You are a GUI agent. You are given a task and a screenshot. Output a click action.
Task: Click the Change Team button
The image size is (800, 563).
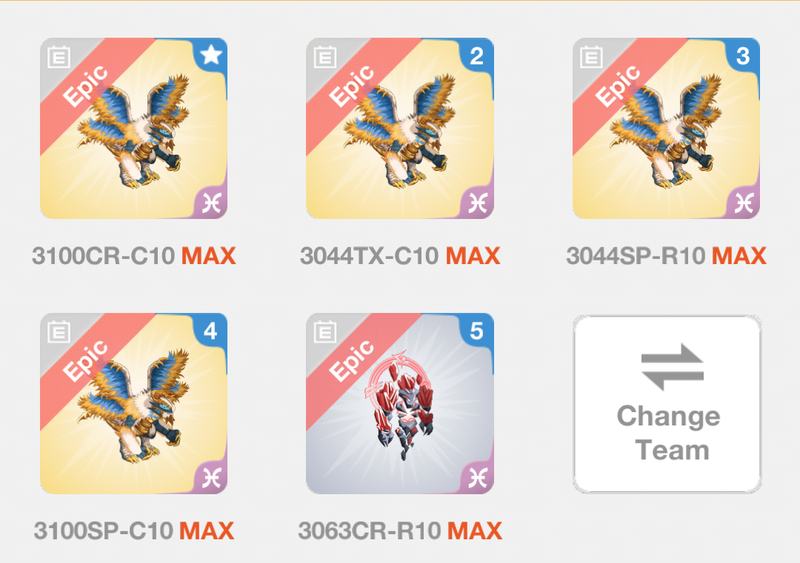click(667, 404)
